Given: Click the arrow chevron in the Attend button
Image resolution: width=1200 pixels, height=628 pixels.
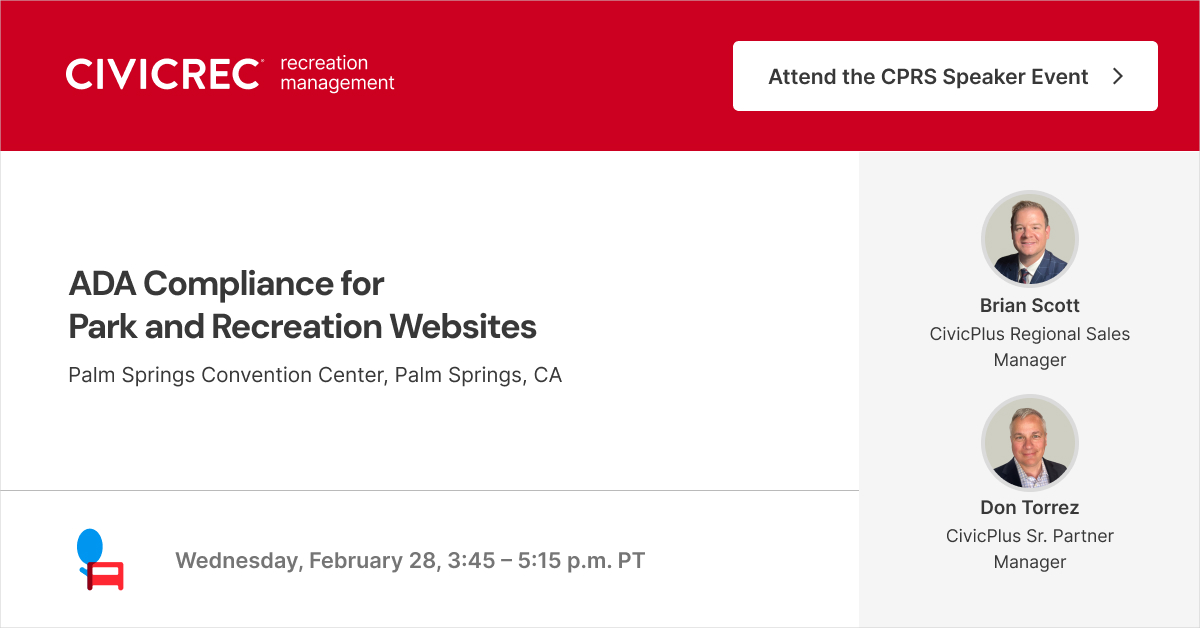Looking at the screenshot, I should click(x=1118, y=76).
